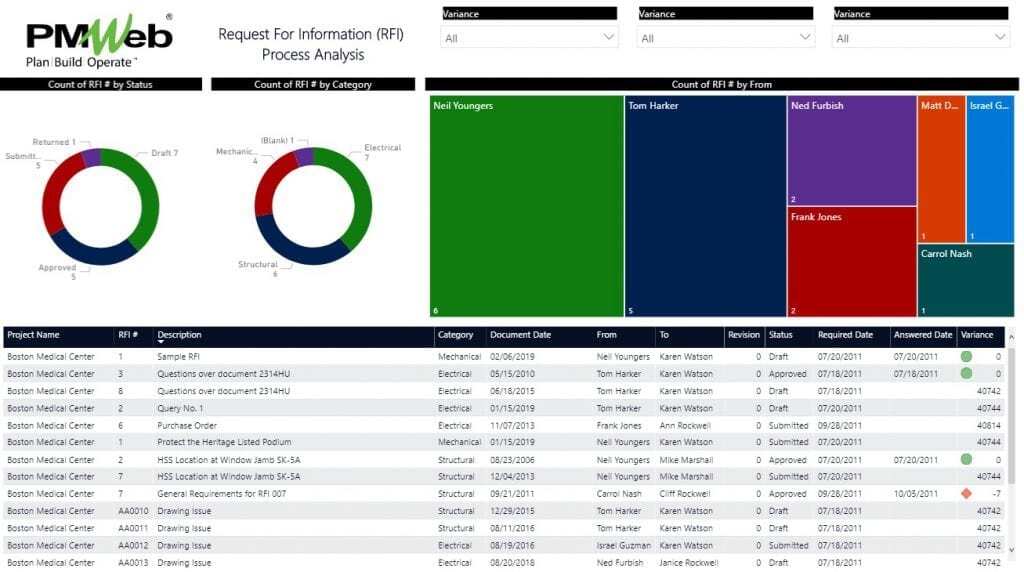Click the PMWeb logo
The height and width of the screenshot is (572, 1024).
coord(99,40)
